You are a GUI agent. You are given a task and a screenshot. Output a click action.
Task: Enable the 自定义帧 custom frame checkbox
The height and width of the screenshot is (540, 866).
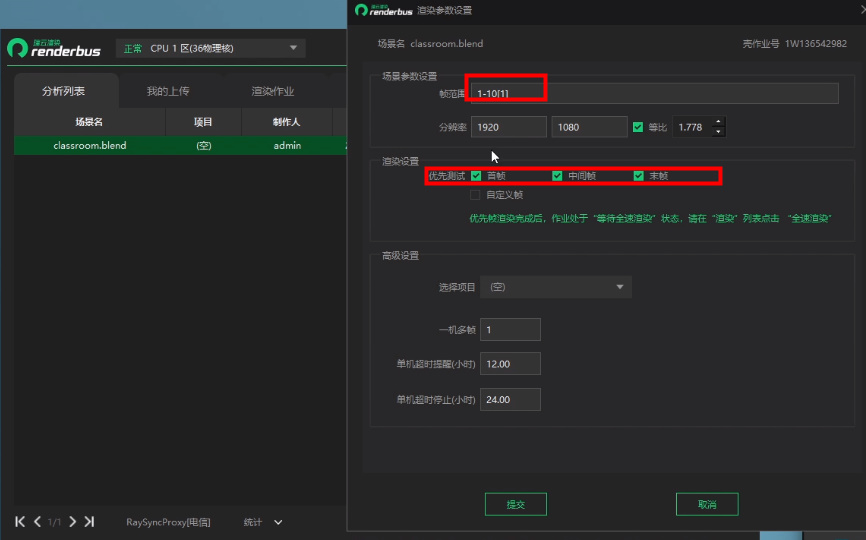(x=475, y=195)
